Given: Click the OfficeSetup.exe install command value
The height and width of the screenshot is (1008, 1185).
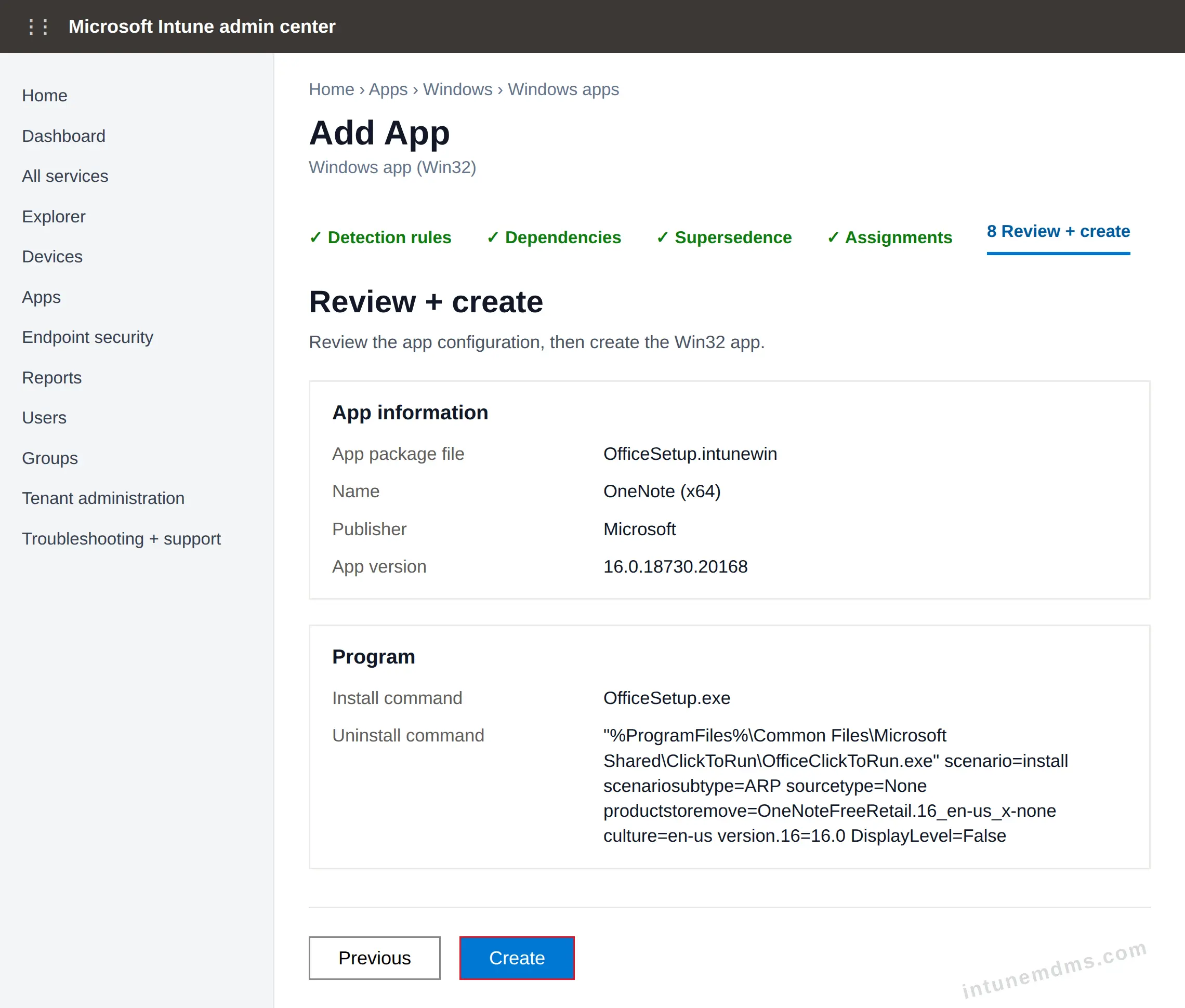Looking at the screenshot, I should pos(667,698).
